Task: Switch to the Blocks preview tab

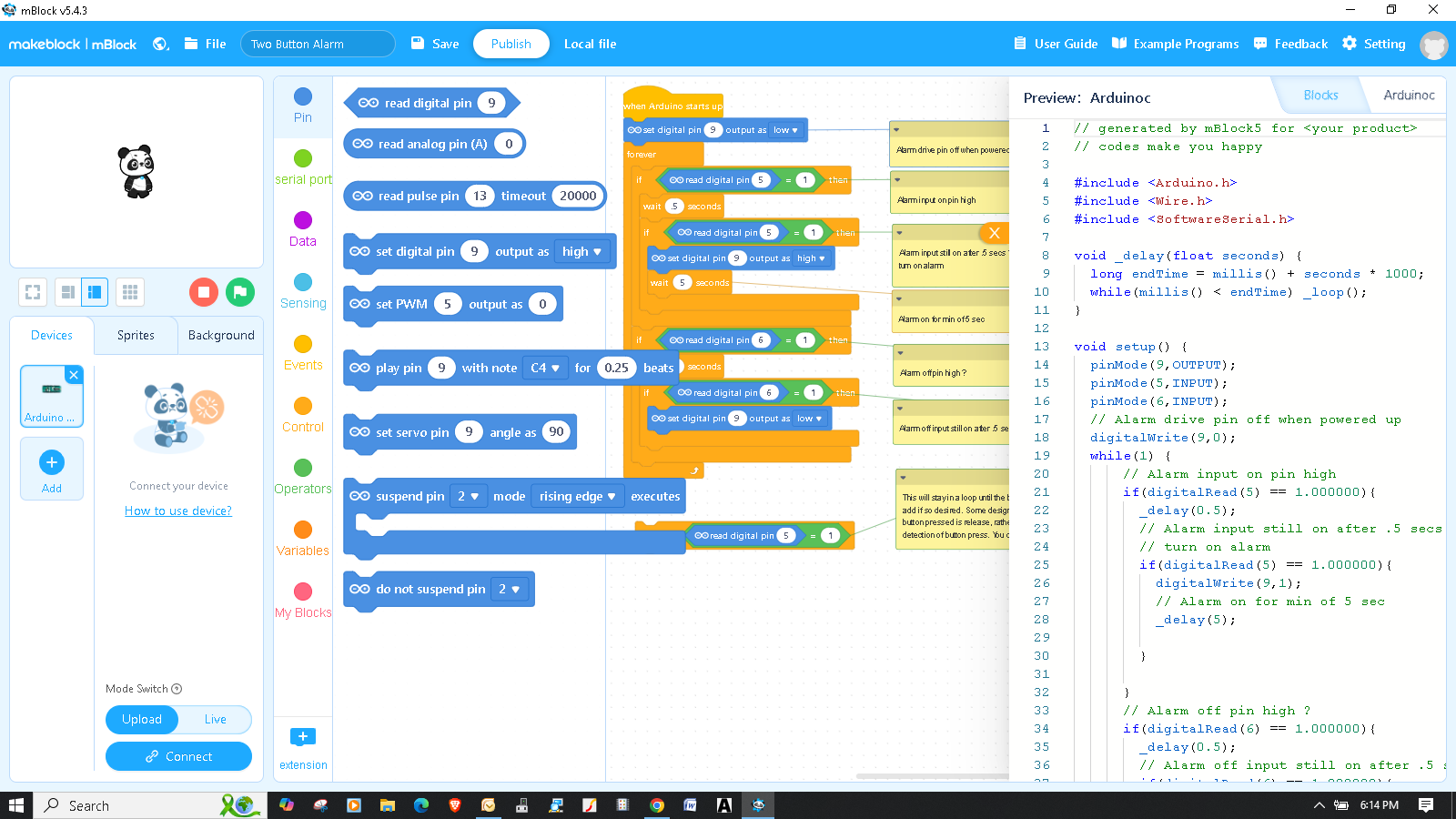Action: pyautogui.click(x=1320, y=95)
